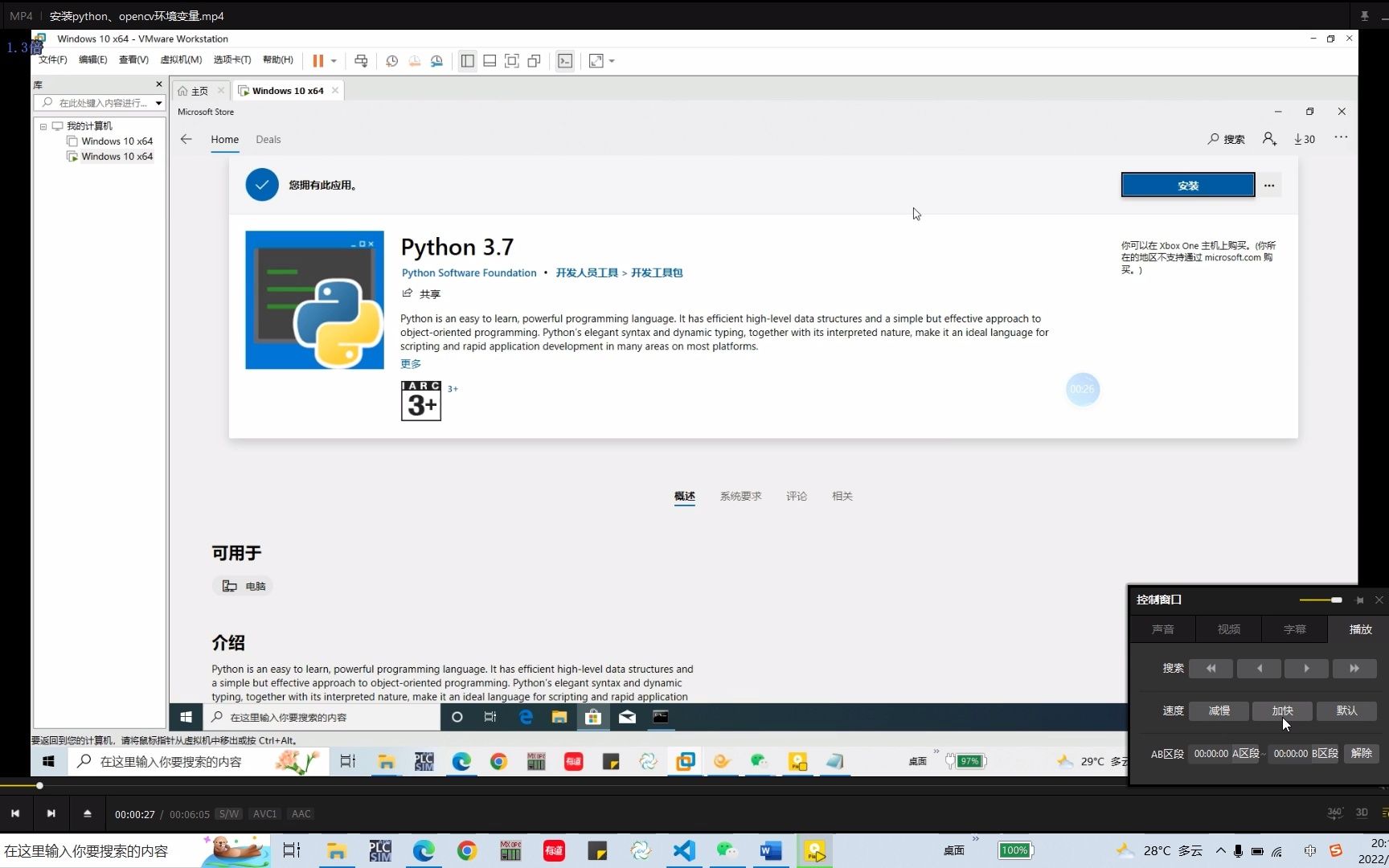This screenshot has height=868, width=1389.
Task: Collapse the 我的计算机 tree node
Action: [x=44, y=125]
